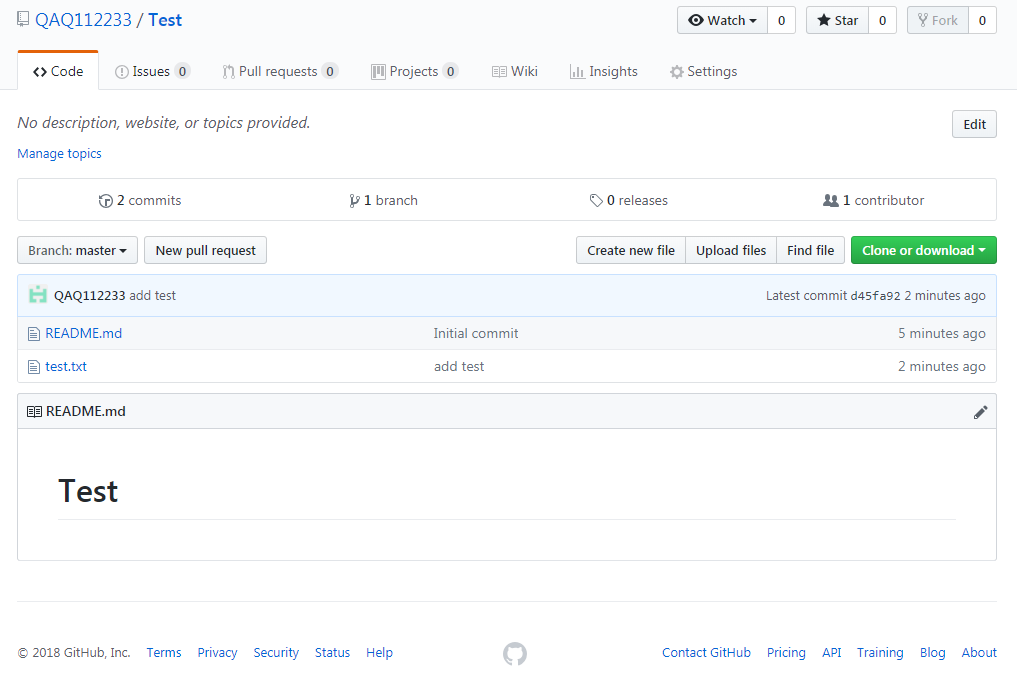This screenshot has height=678, width=1017.
Task: Edit the repository description with the Edit button
Action: click(974, 125)
